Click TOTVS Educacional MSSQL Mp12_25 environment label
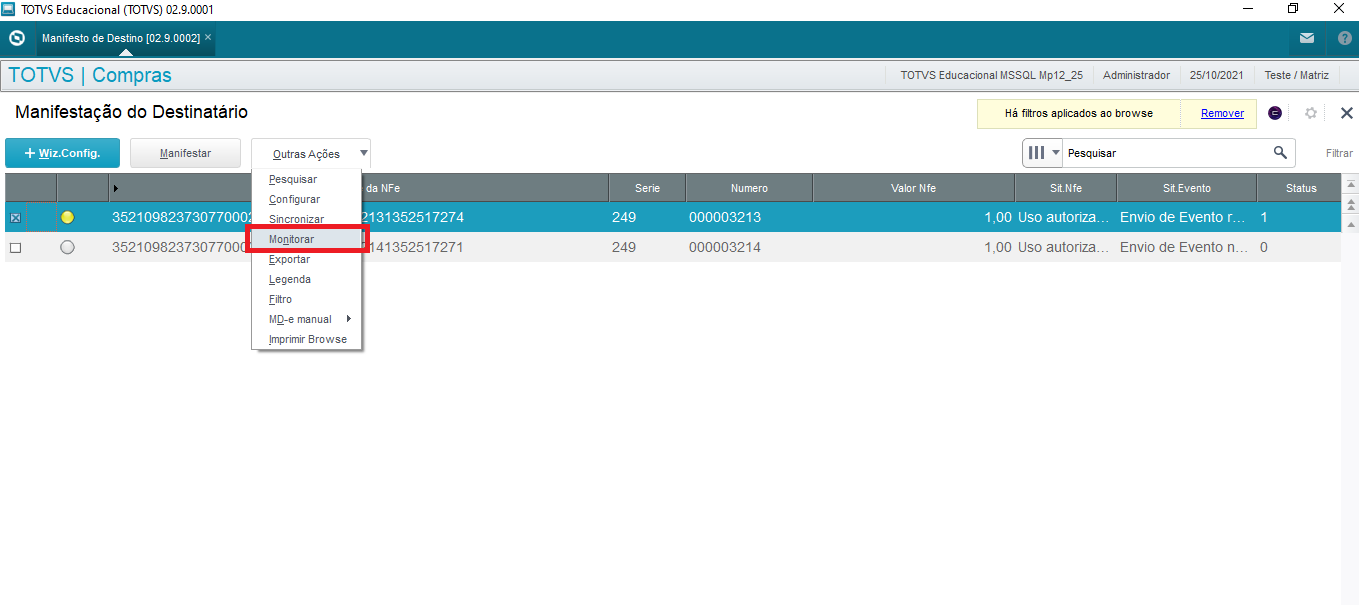The width and height of the screenshot is (1359, 605). [991, 75]
